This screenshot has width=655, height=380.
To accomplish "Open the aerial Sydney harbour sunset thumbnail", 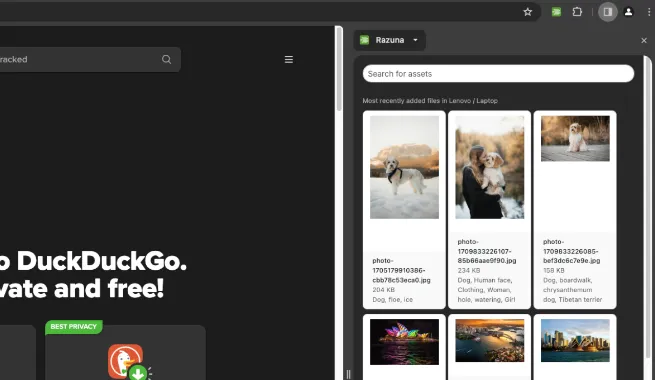I will (x=490, y=341).
